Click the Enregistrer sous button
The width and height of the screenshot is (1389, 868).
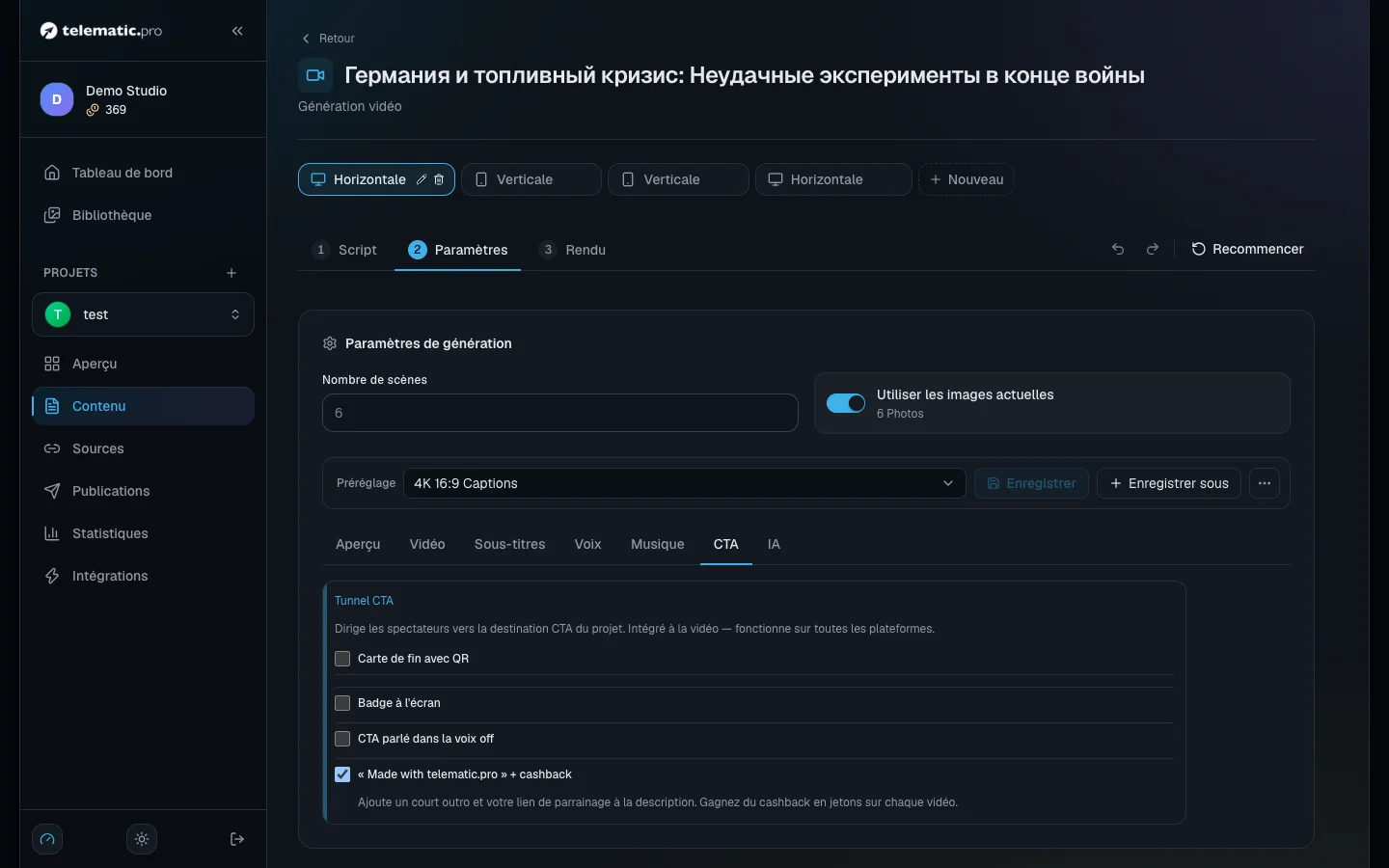click(1169, 483)
